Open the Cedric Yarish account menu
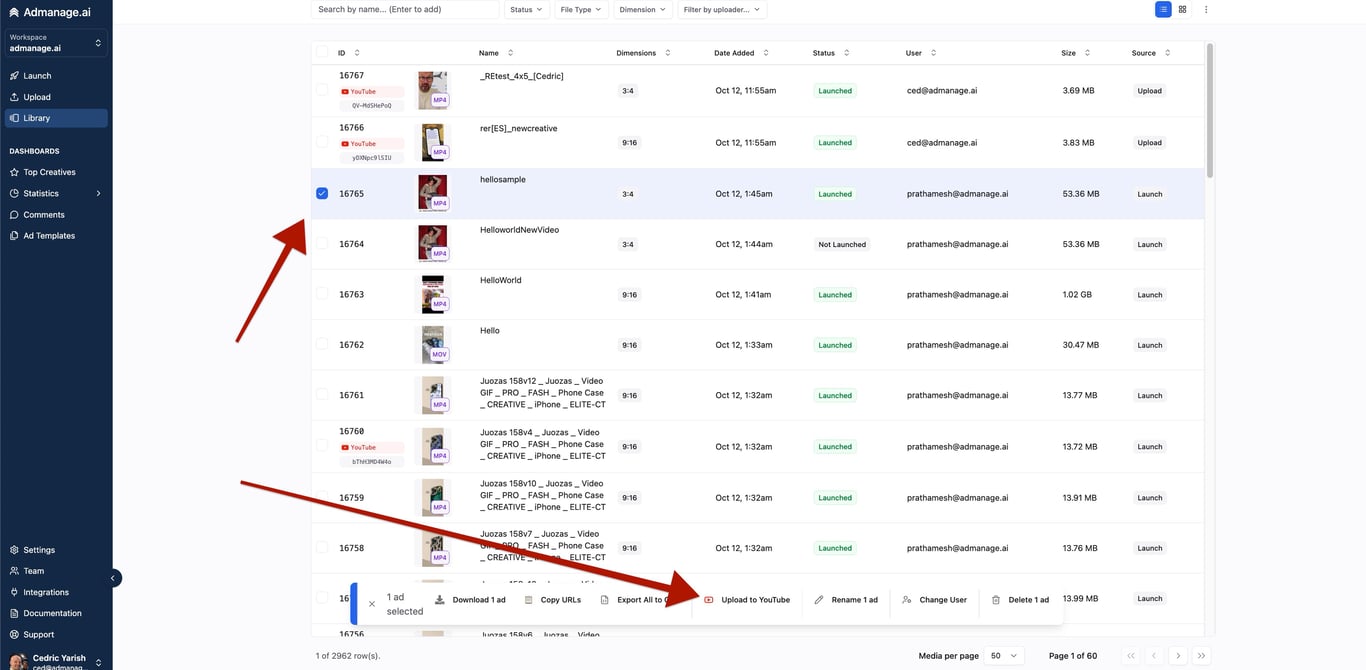The width and height of the screenshot is (1366, 670). click(x=56, y=661)
